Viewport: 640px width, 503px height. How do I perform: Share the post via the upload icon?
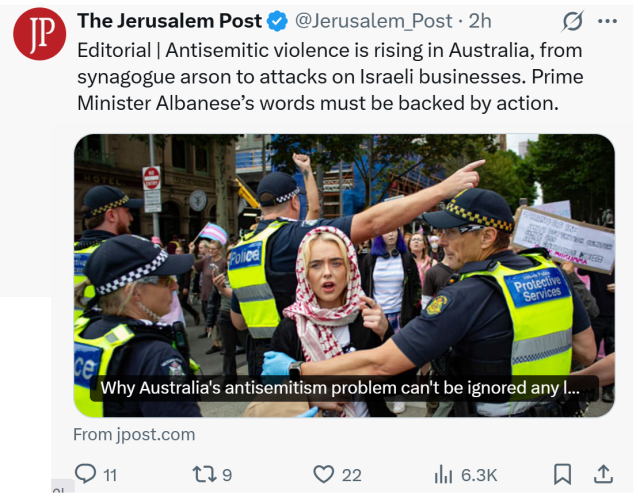603,474
